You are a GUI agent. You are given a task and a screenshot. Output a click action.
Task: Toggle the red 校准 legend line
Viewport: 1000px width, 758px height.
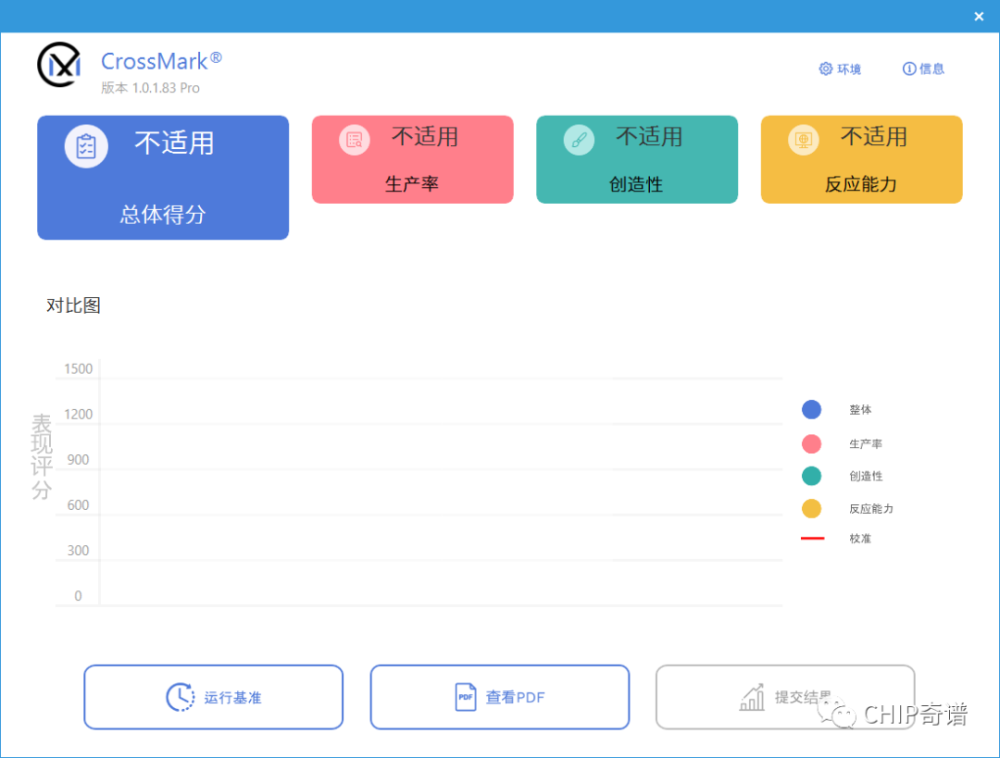coord(812,538)
